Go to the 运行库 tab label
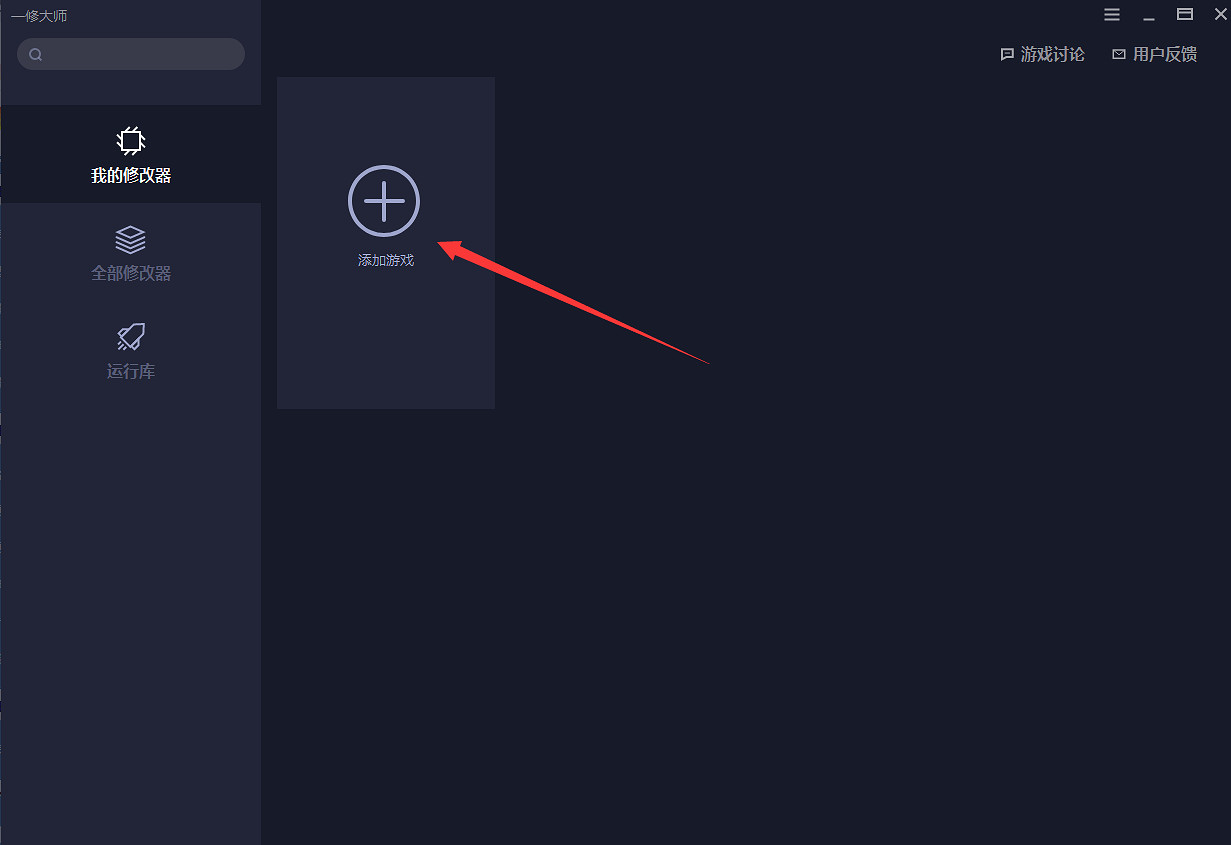Screen dimensions: 1231x845 pos(131,372)
